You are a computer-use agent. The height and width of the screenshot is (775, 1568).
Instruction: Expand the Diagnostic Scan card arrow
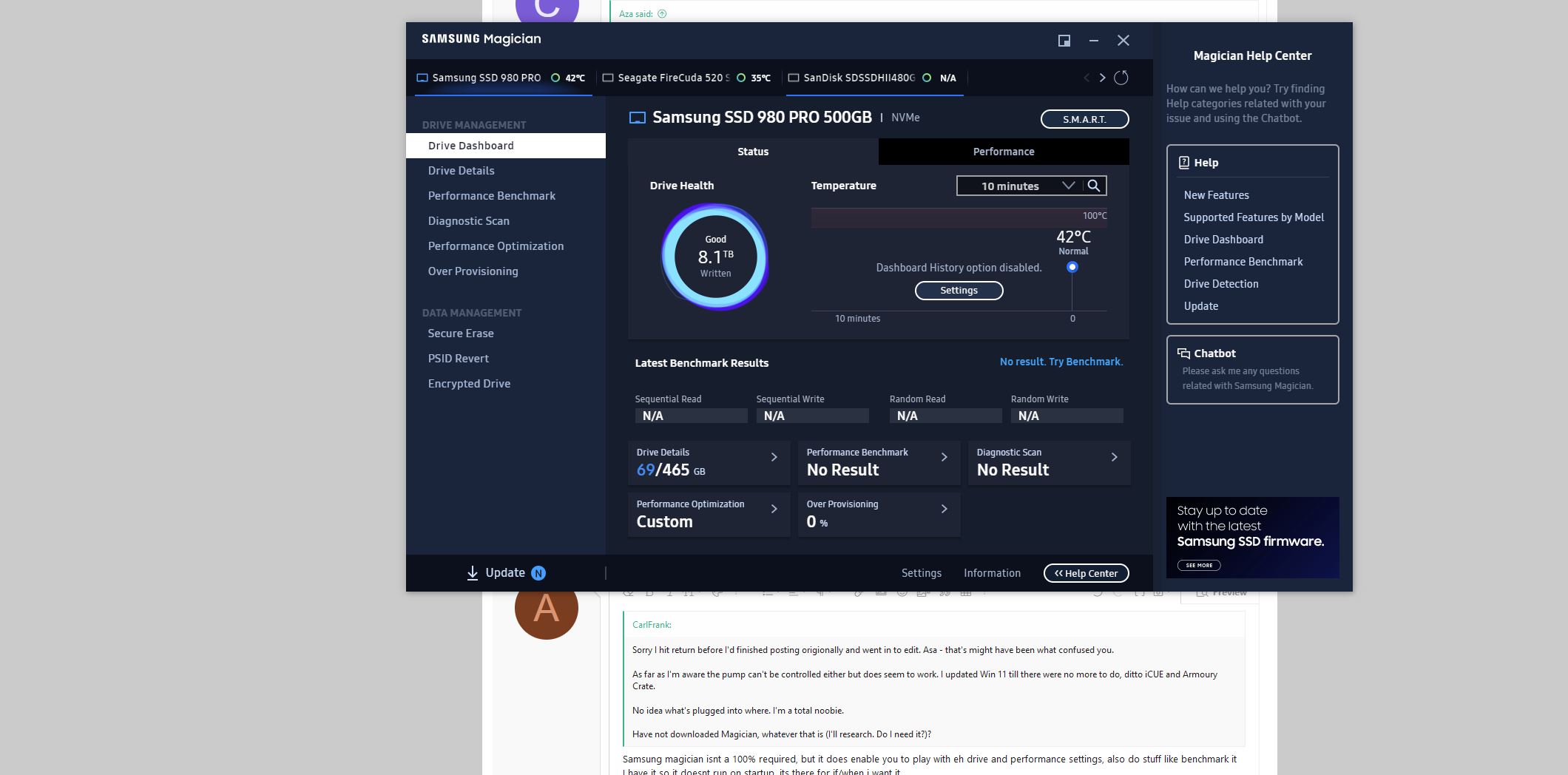[x=1115, y=457]
